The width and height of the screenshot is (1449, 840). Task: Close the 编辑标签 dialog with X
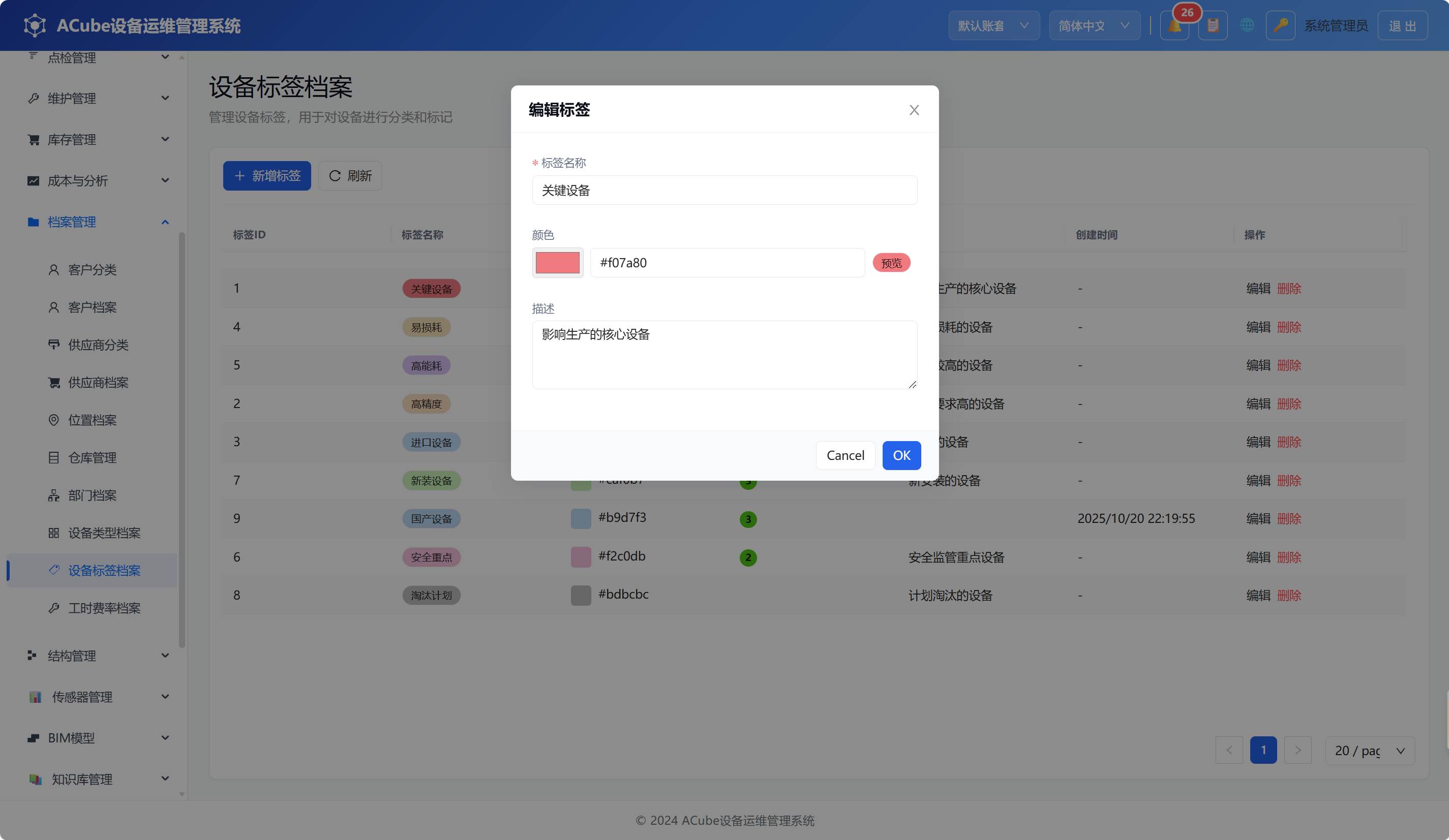(914, 110)
